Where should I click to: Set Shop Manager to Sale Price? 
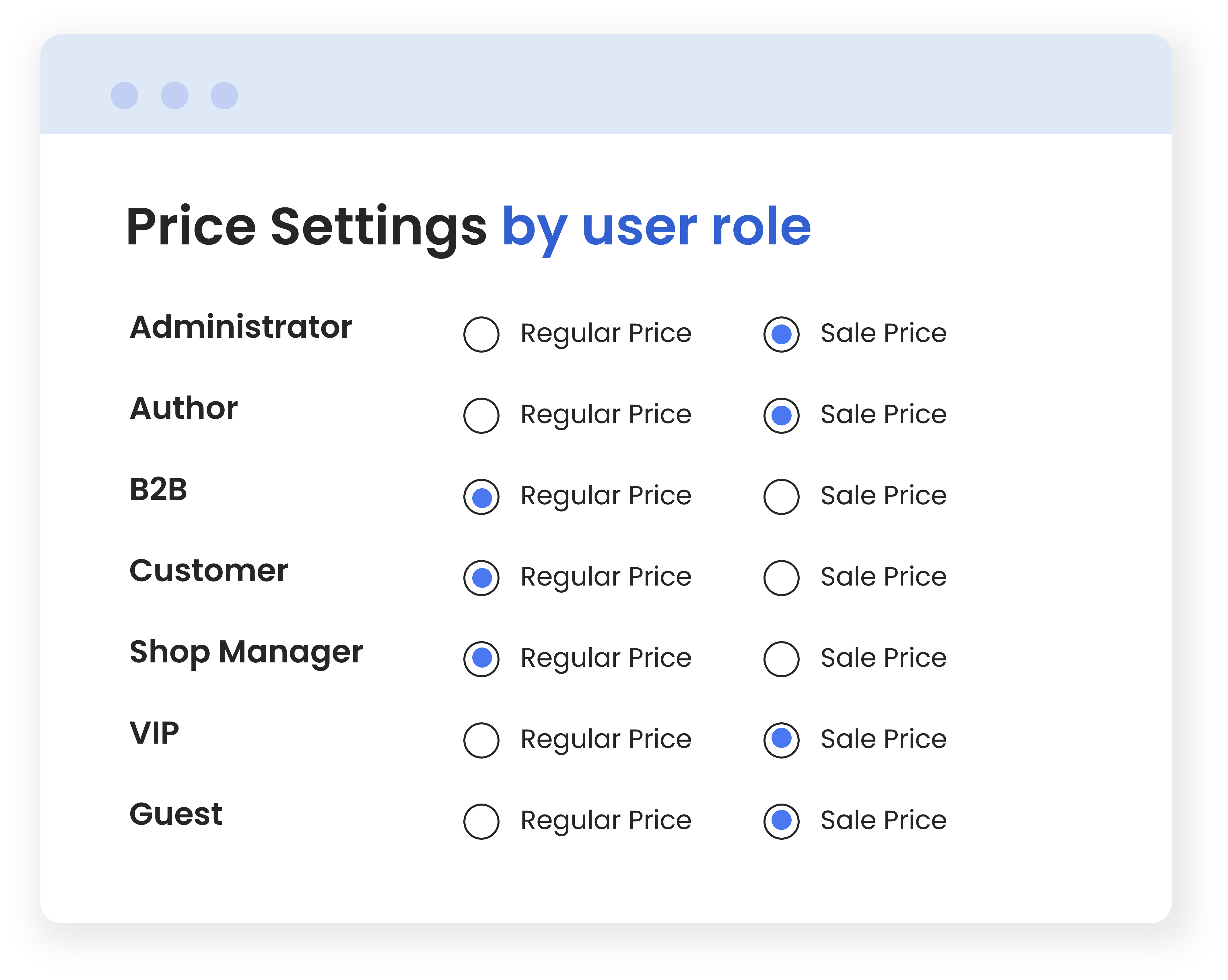(x=781, y=659)
